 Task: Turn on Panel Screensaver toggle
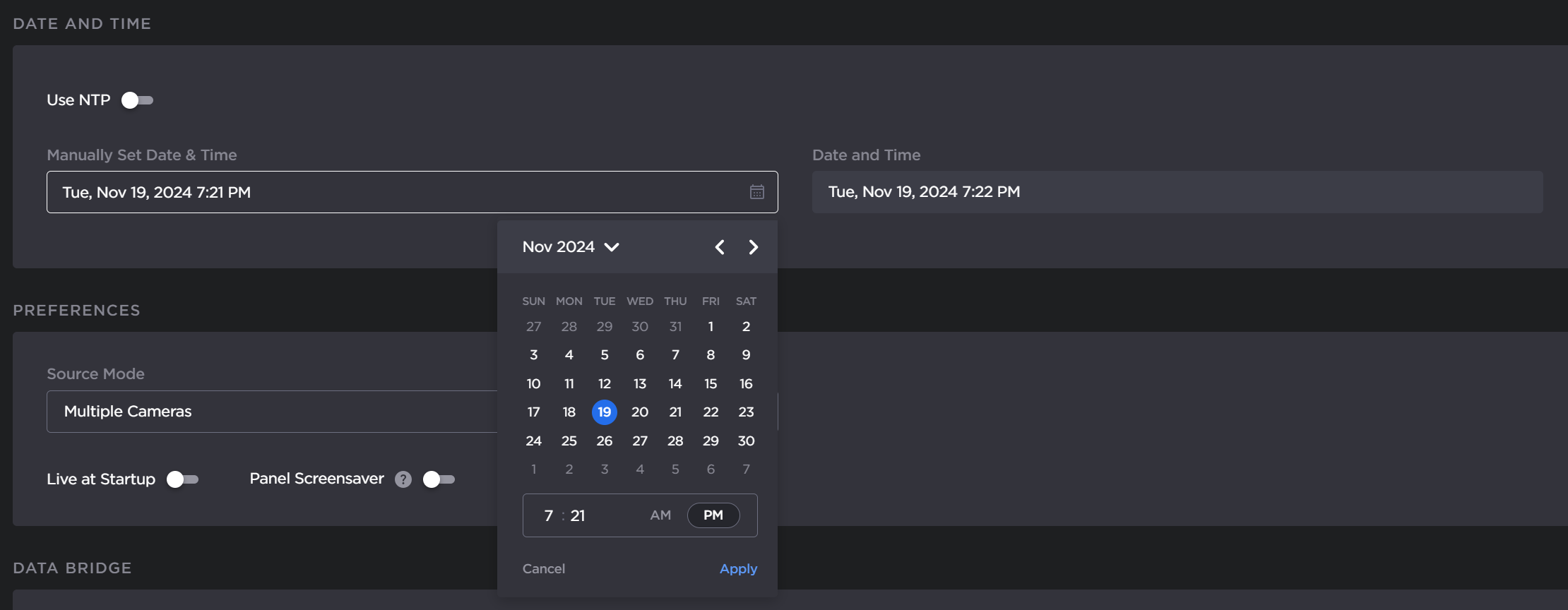tap(439, 479)
